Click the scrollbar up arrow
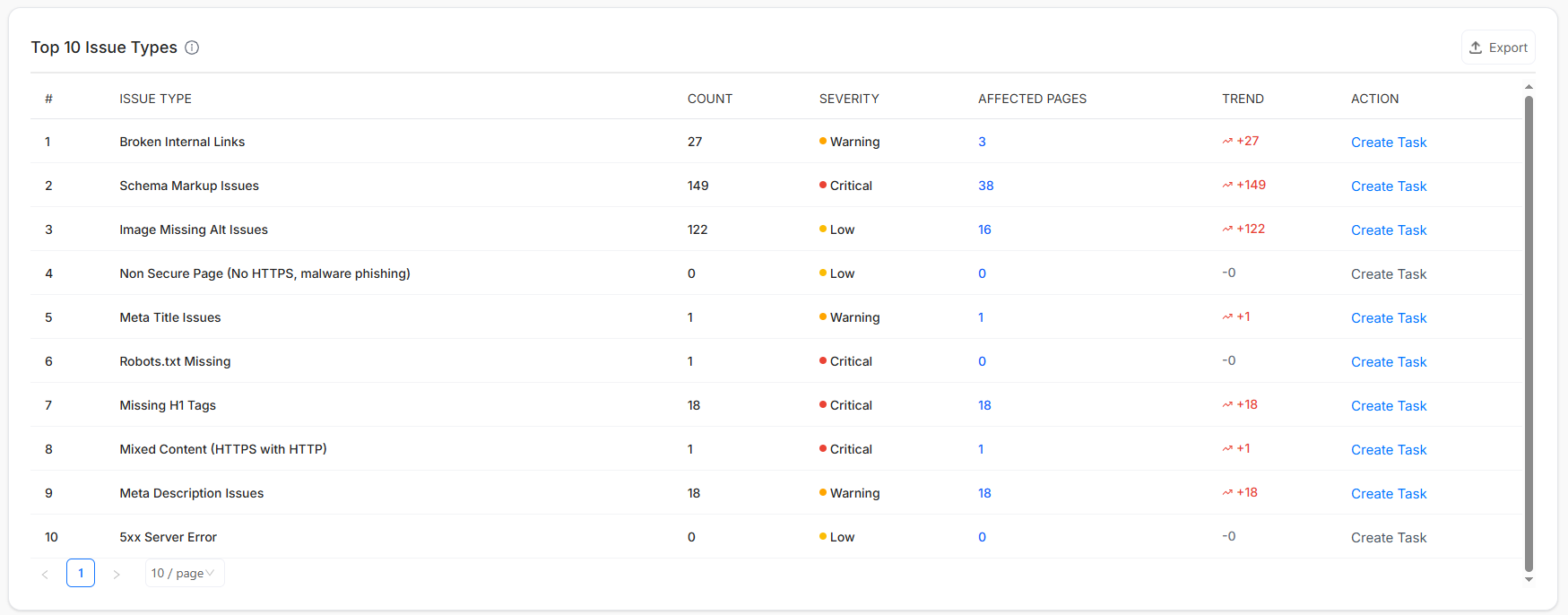The width and height of the screenshot is (1568, 615). (x=1529, y=87)
